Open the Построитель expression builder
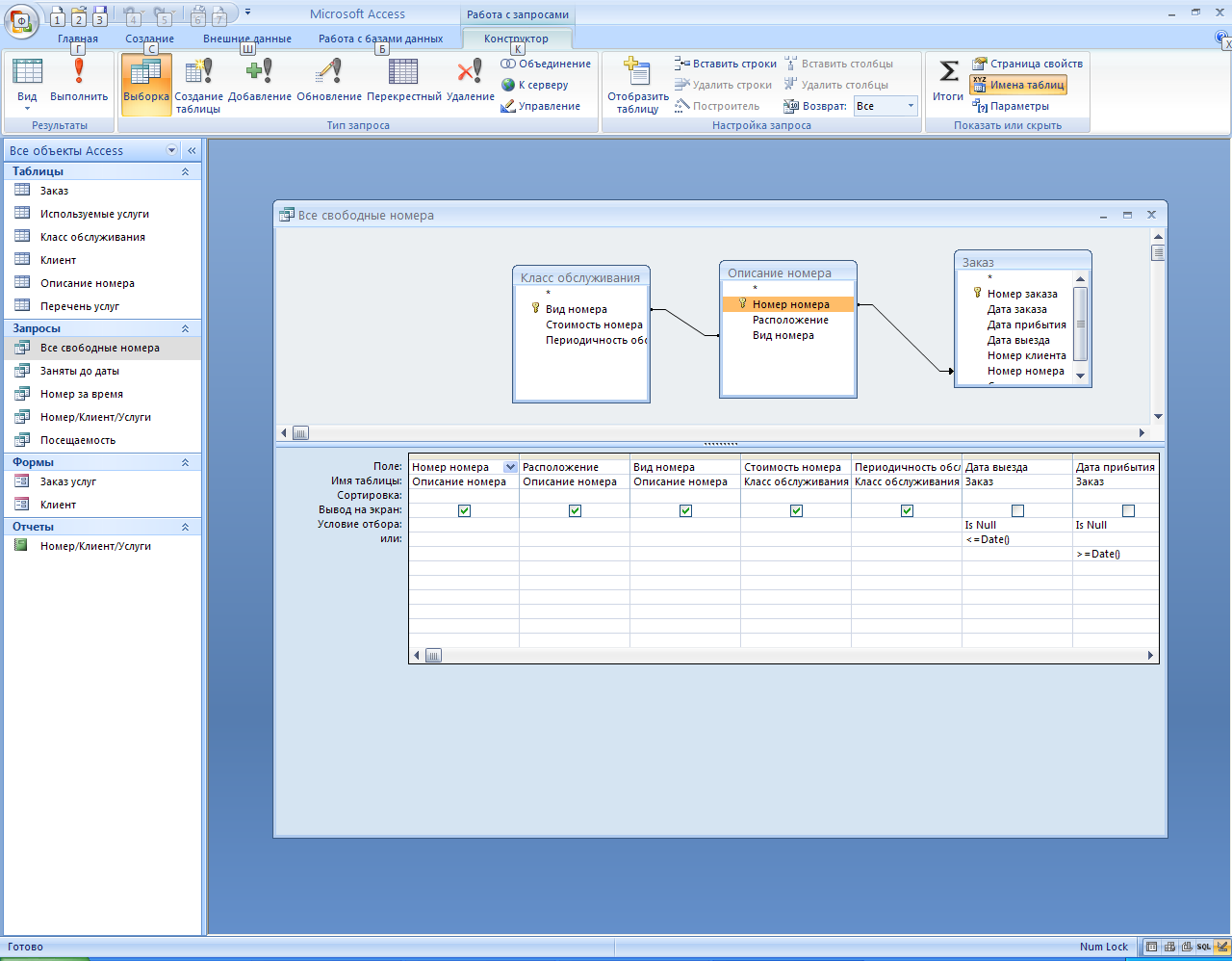This screenshot has height=961, width=1232. 718,106
